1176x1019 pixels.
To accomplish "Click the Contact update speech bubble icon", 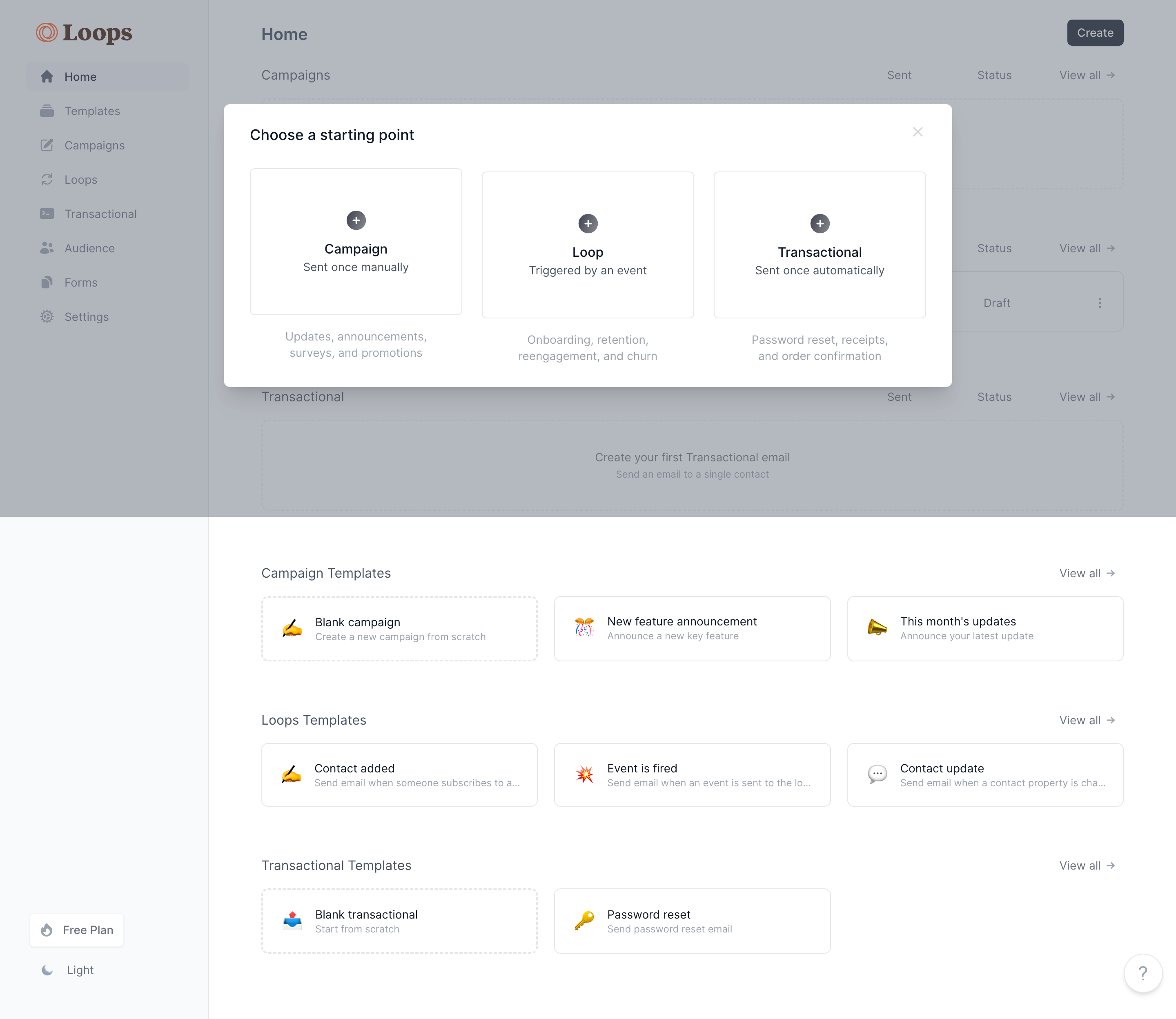I will coord(878,774).
